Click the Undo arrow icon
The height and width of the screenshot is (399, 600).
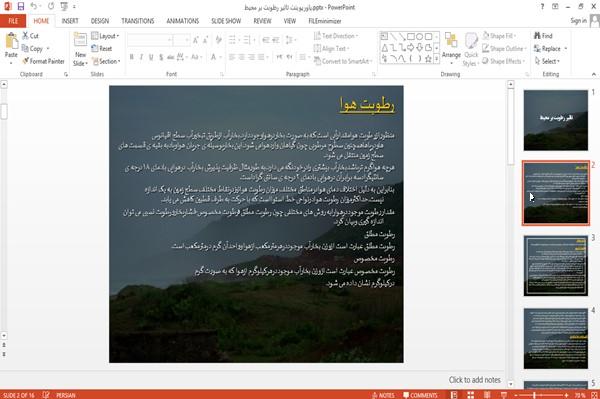click(x=34, y=6)
